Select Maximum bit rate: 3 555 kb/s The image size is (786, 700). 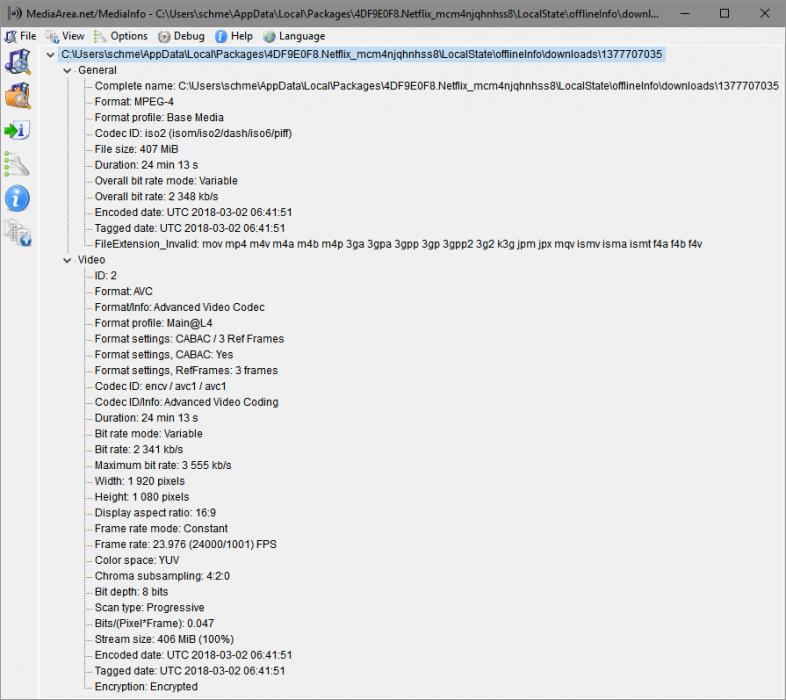163,465
